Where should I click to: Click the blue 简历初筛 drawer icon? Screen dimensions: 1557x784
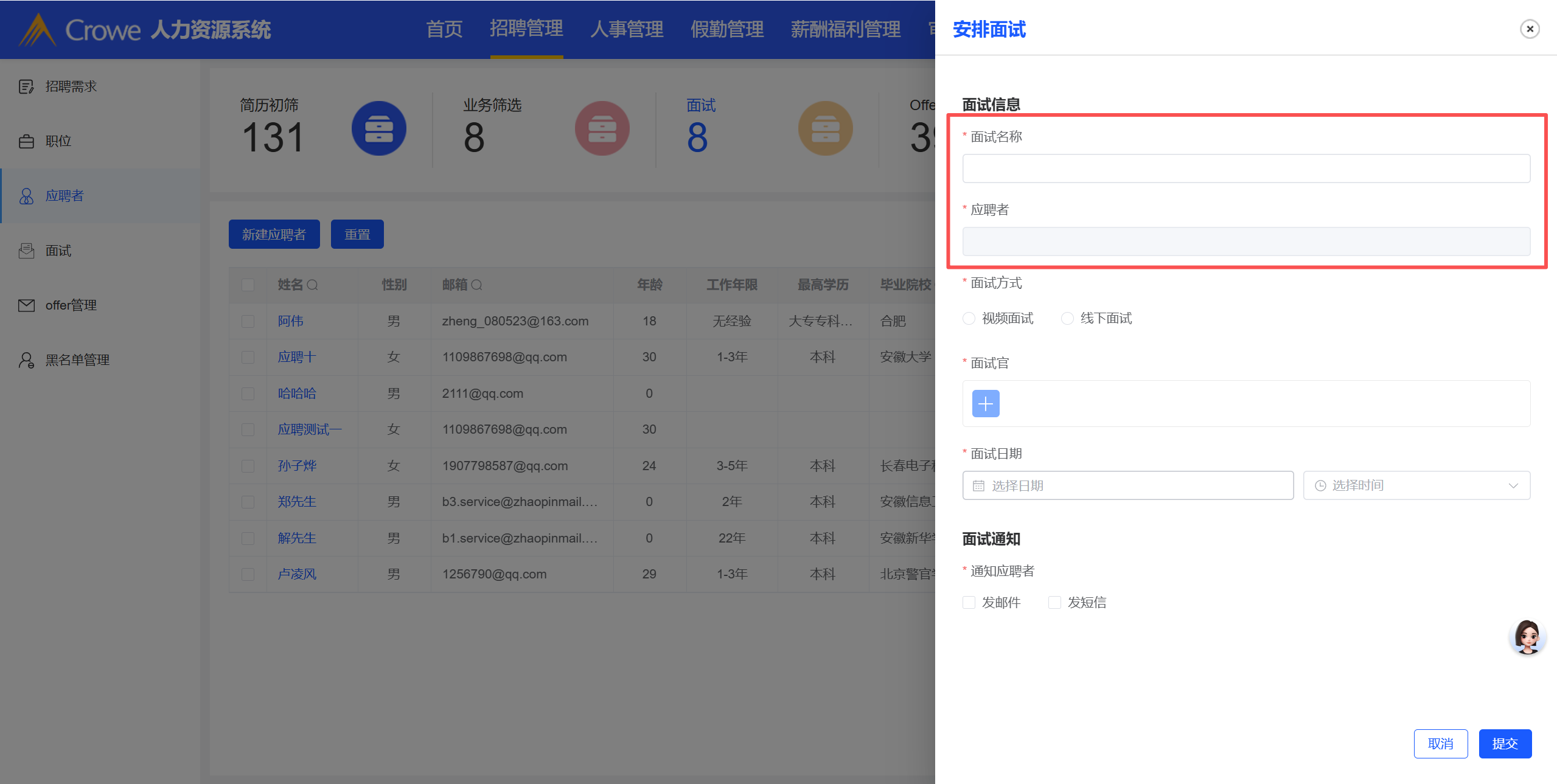coord(378,128)
